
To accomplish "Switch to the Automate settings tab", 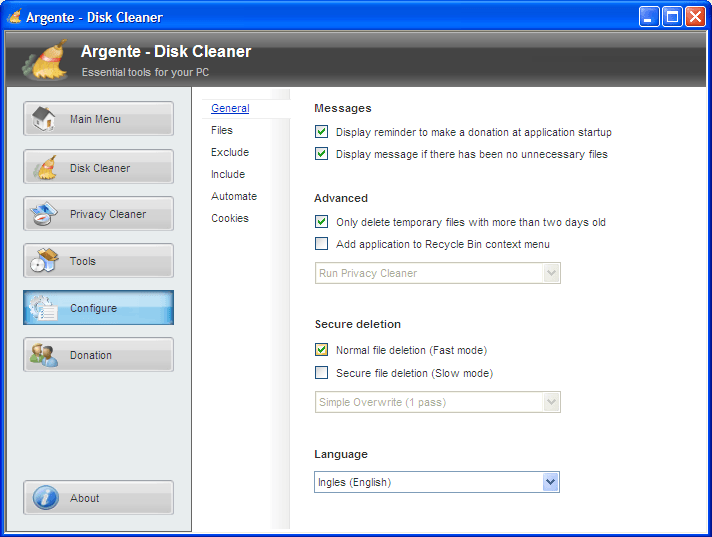I will click(x=234, y=196).
